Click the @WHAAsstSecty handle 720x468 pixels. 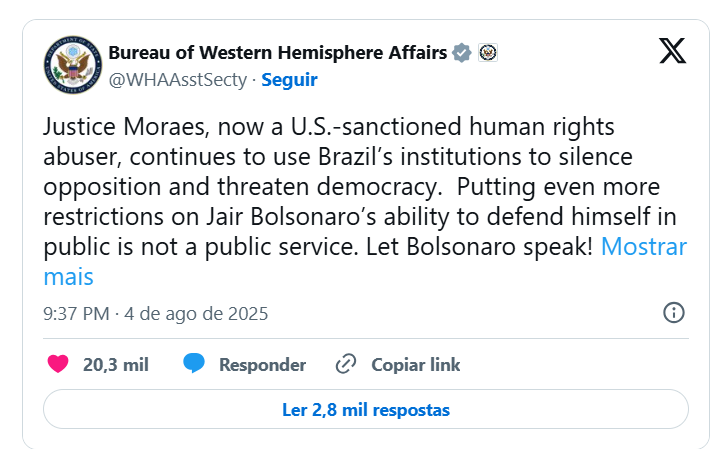pos(178,80)
